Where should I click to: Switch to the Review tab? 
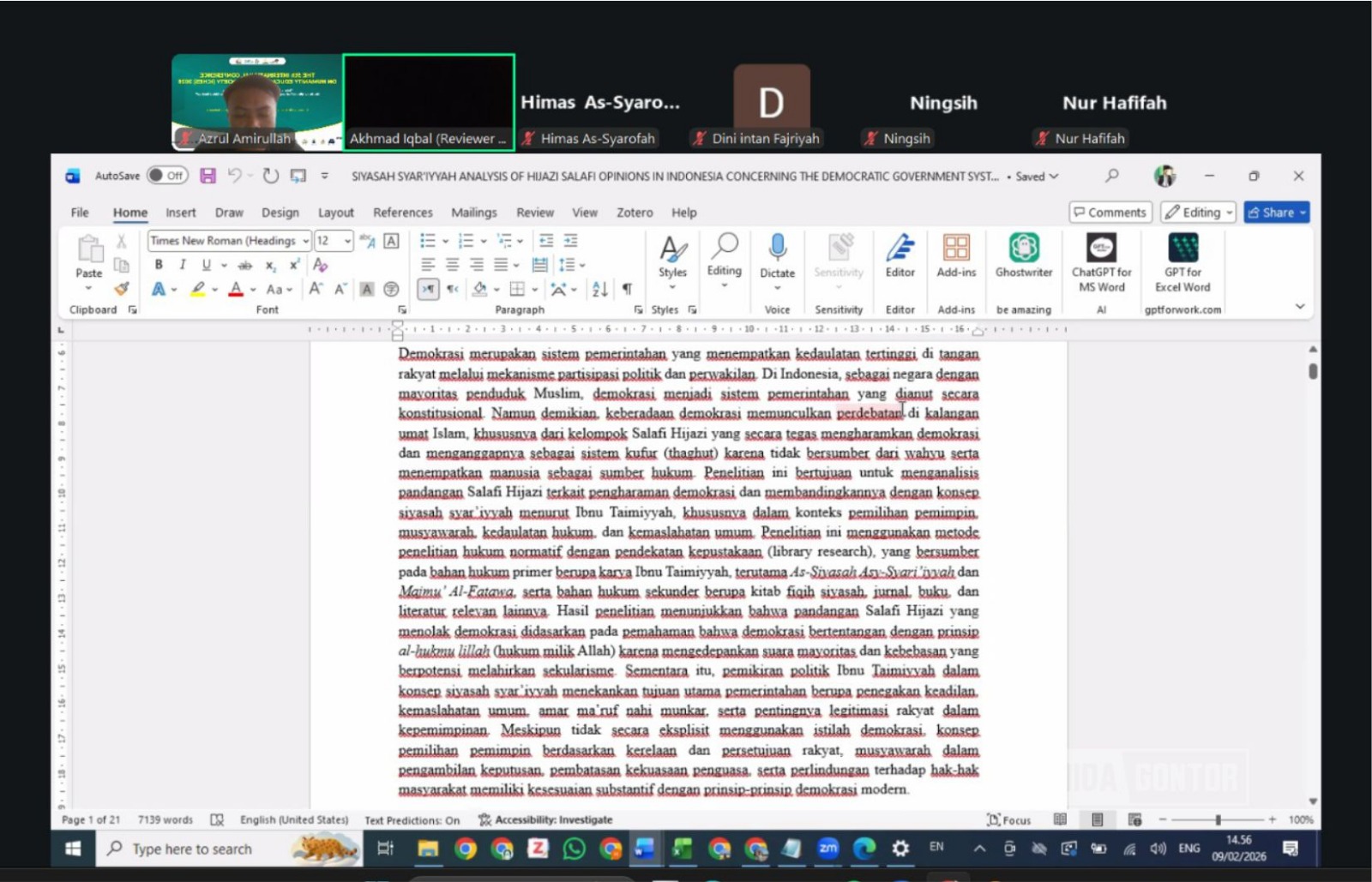(535, 213)
